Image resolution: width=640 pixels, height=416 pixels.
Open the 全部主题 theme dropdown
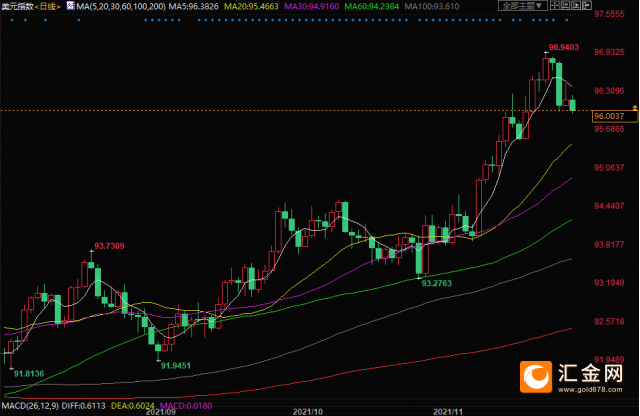click(x=522, y=6)
